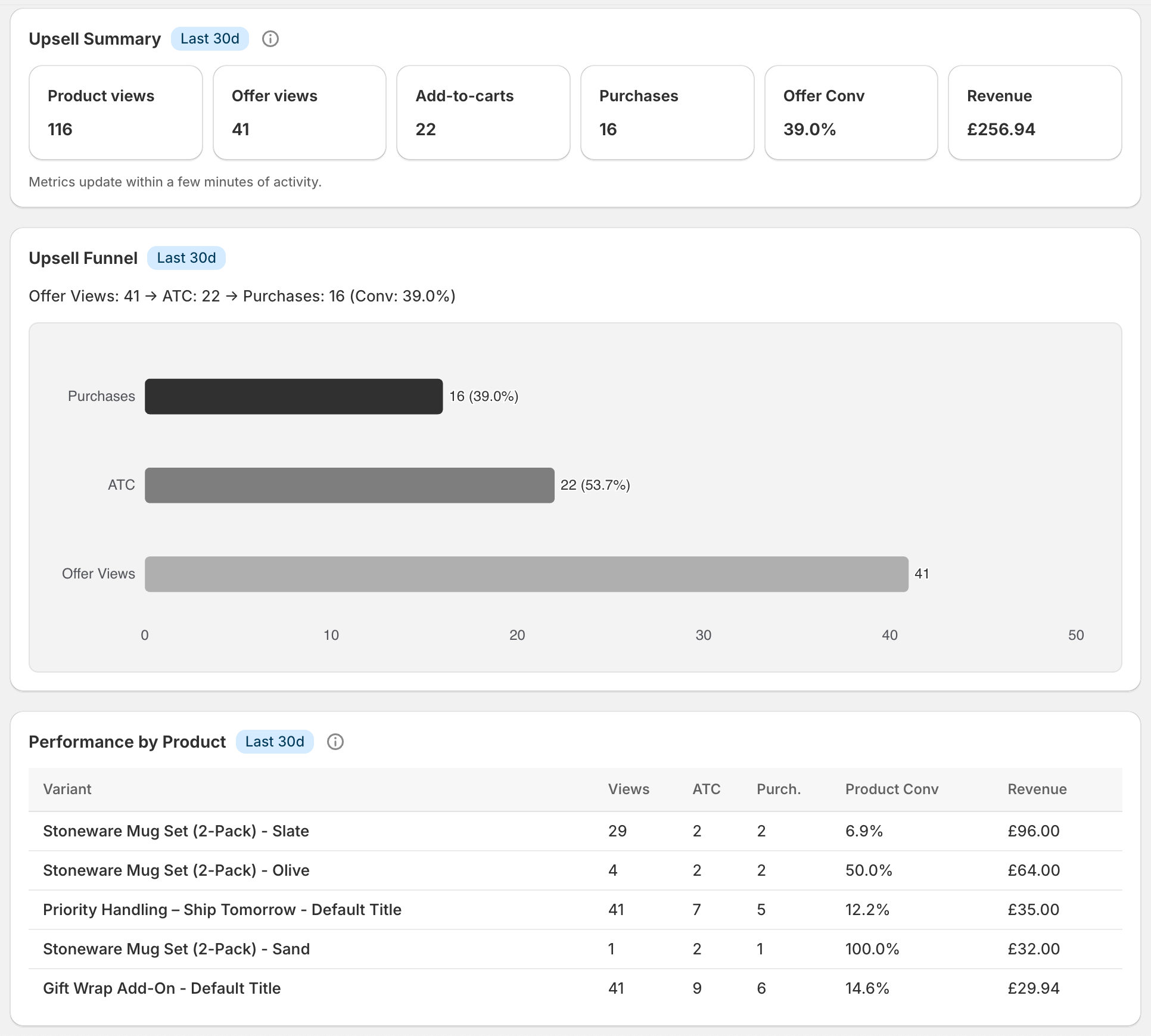This screenshot has width=1151, height=1036.
Task: Sort the table by the Views column
Action: 629,789
